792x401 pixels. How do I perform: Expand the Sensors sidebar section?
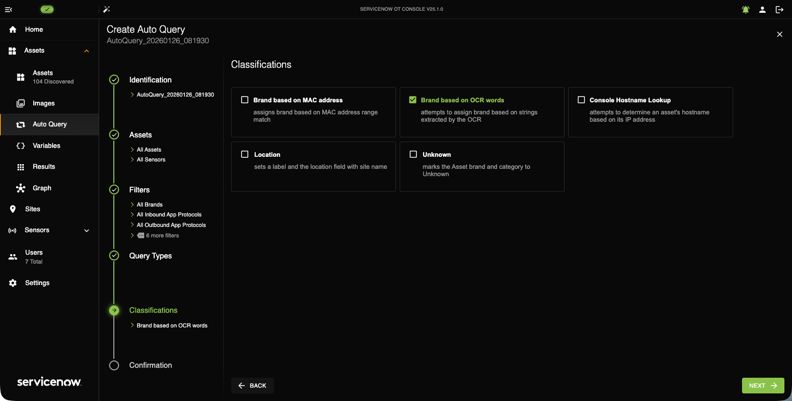click(x=86, y=230)
